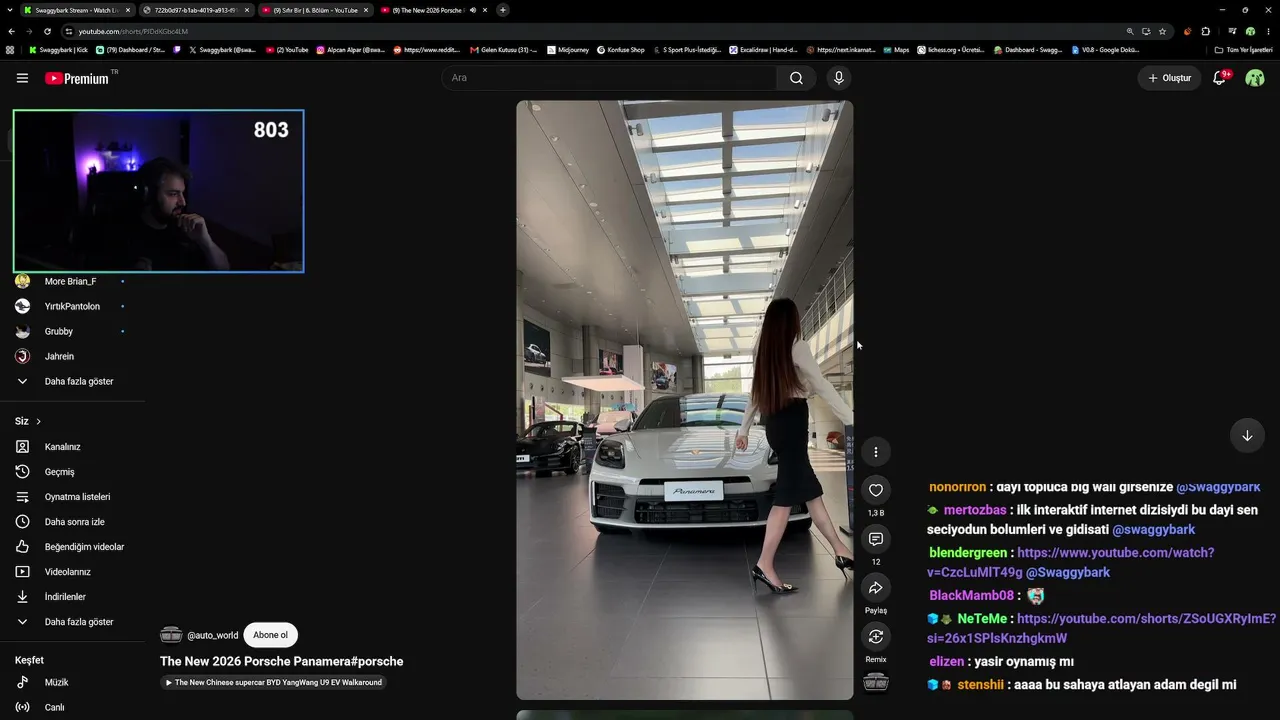Open Oynatma listeleri in the sidebar
This screenshot has width=1280, height=720.
pos(77,497)
